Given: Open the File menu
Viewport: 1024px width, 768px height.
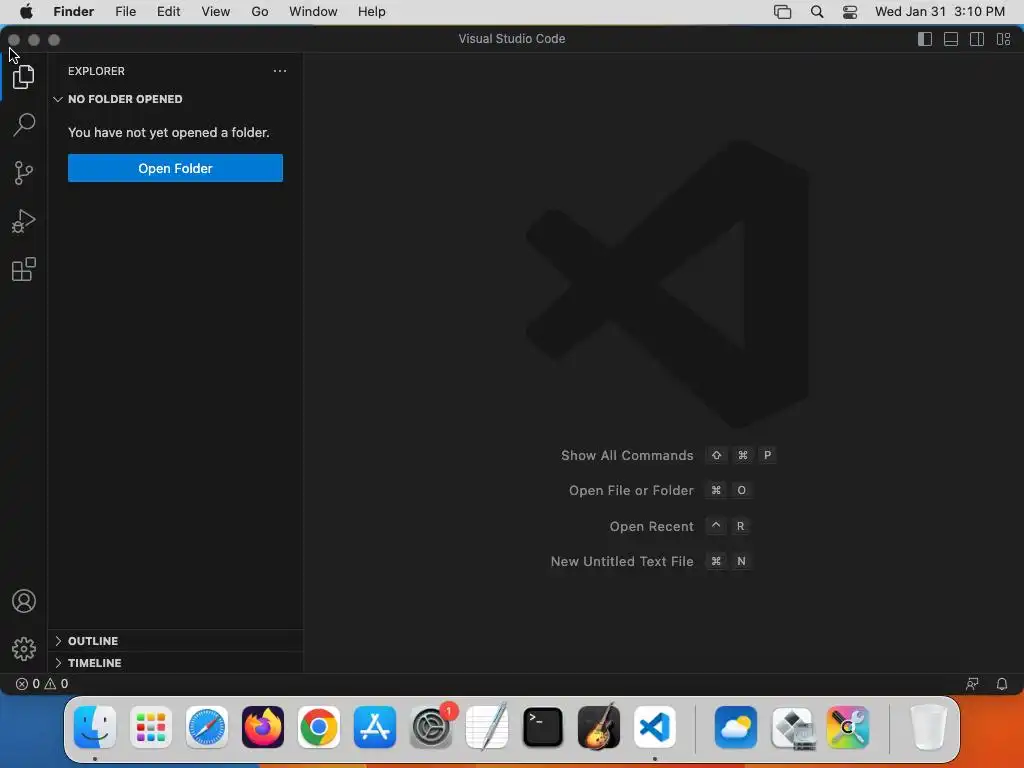Looking at the screenshot, I should [125, 12].
